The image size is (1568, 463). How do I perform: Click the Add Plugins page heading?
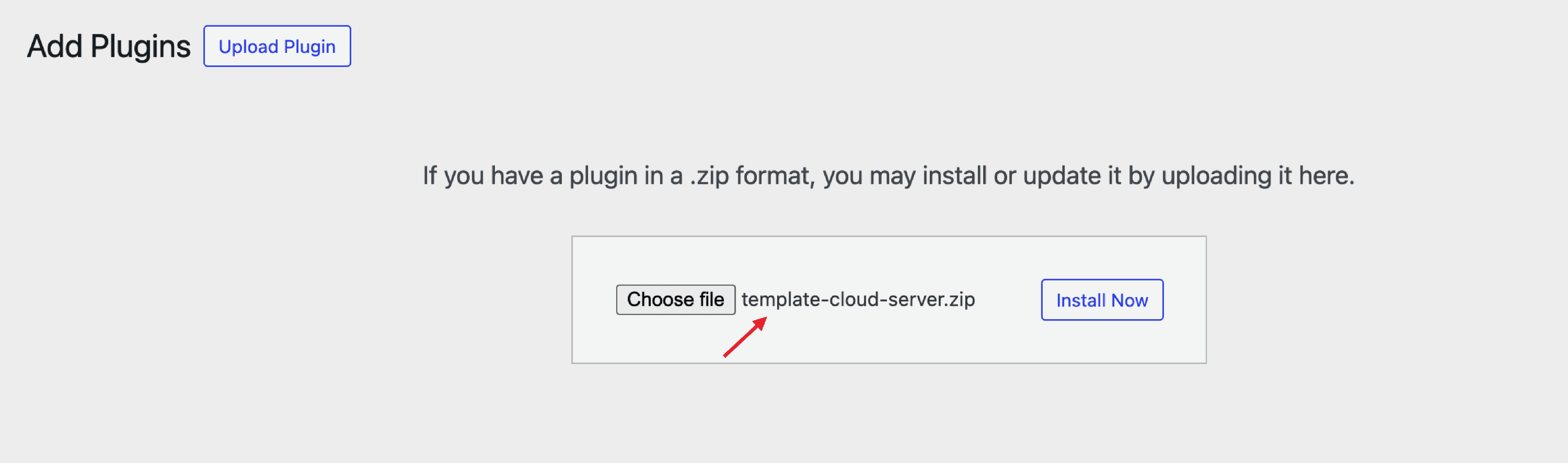(108, 46)
